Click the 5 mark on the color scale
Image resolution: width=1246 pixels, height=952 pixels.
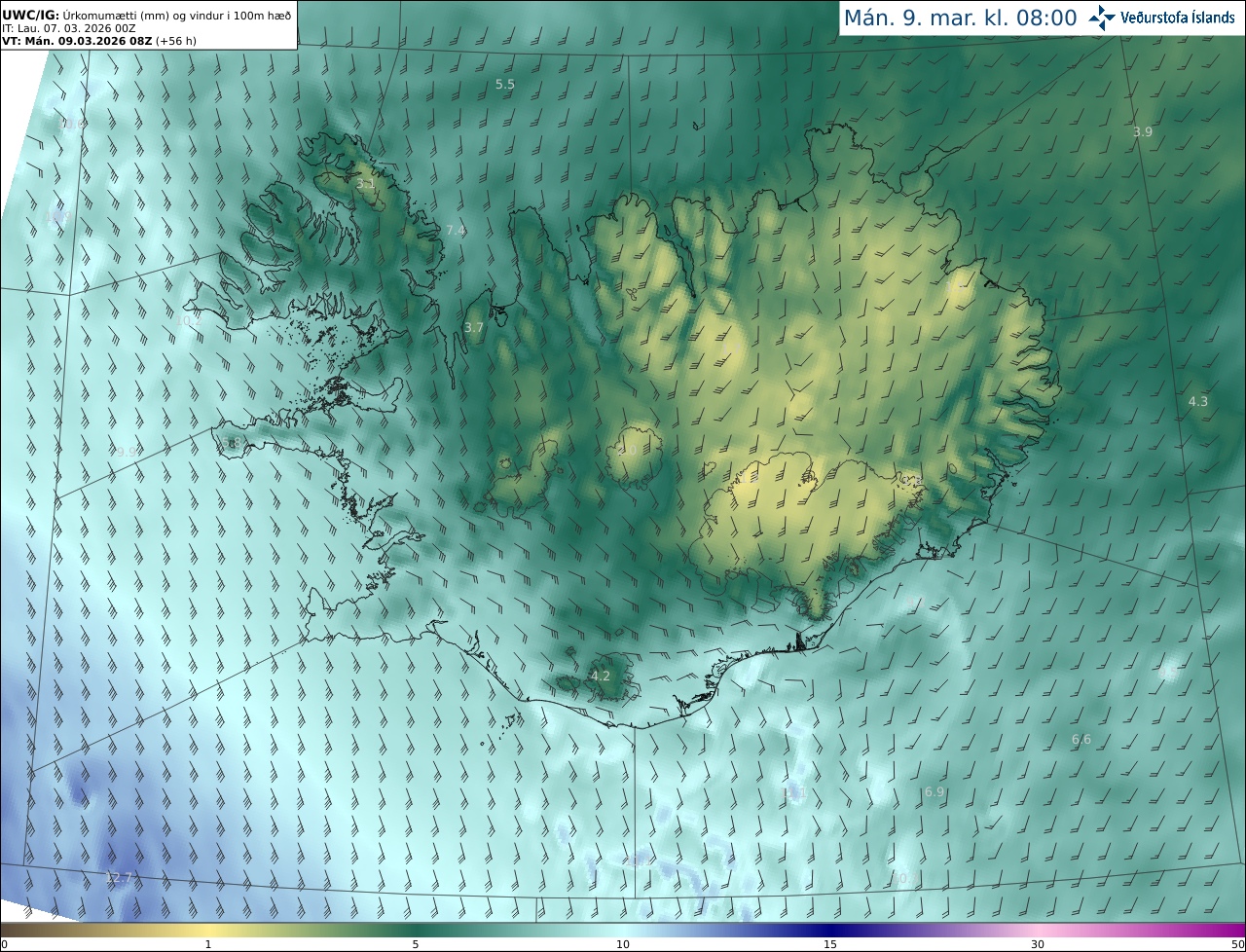[x=416, y=944]
